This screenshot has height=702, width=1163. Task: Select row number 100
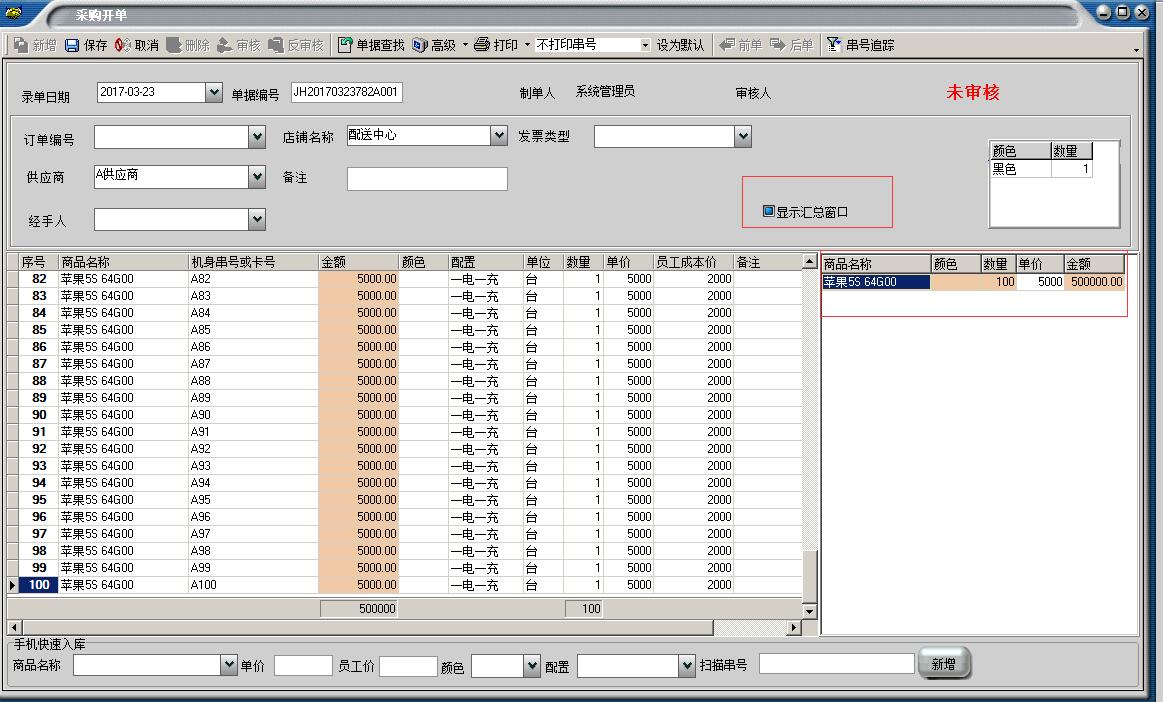pyautogui.click(x=39, y=585)
